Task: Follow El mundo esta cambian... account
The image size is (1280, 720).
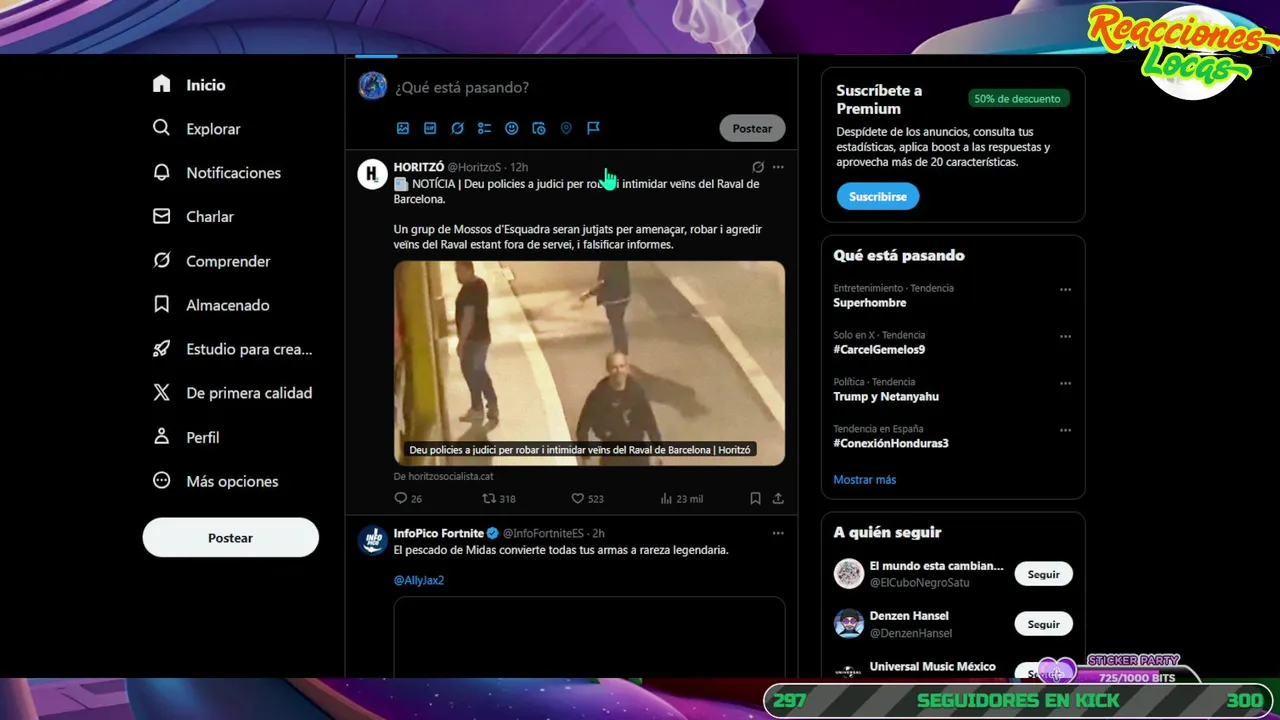Action: [x=1043, y=575]
